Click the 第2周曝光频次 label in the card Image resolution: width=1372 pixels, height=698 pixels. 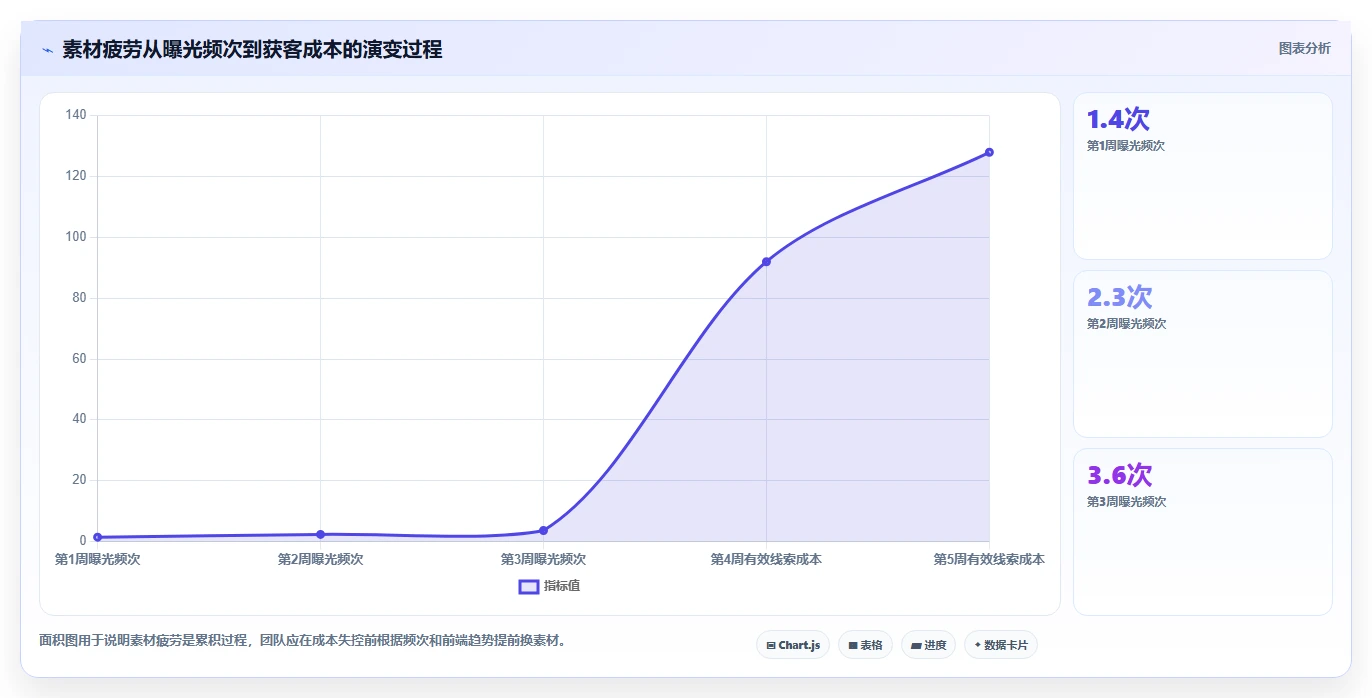coord(1126,324)
